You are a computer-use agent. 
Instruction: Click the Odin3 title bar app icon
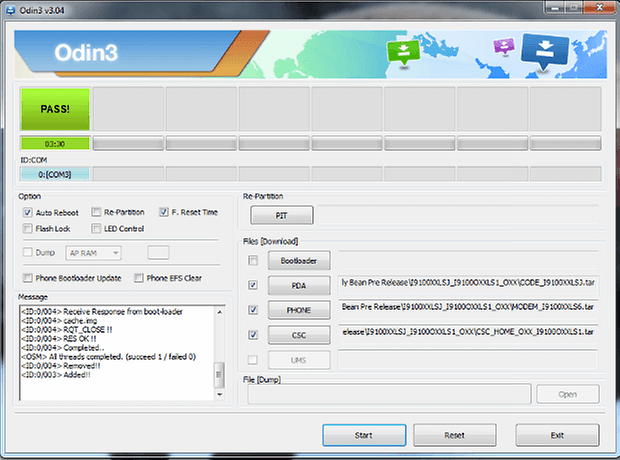click(11, 10)
